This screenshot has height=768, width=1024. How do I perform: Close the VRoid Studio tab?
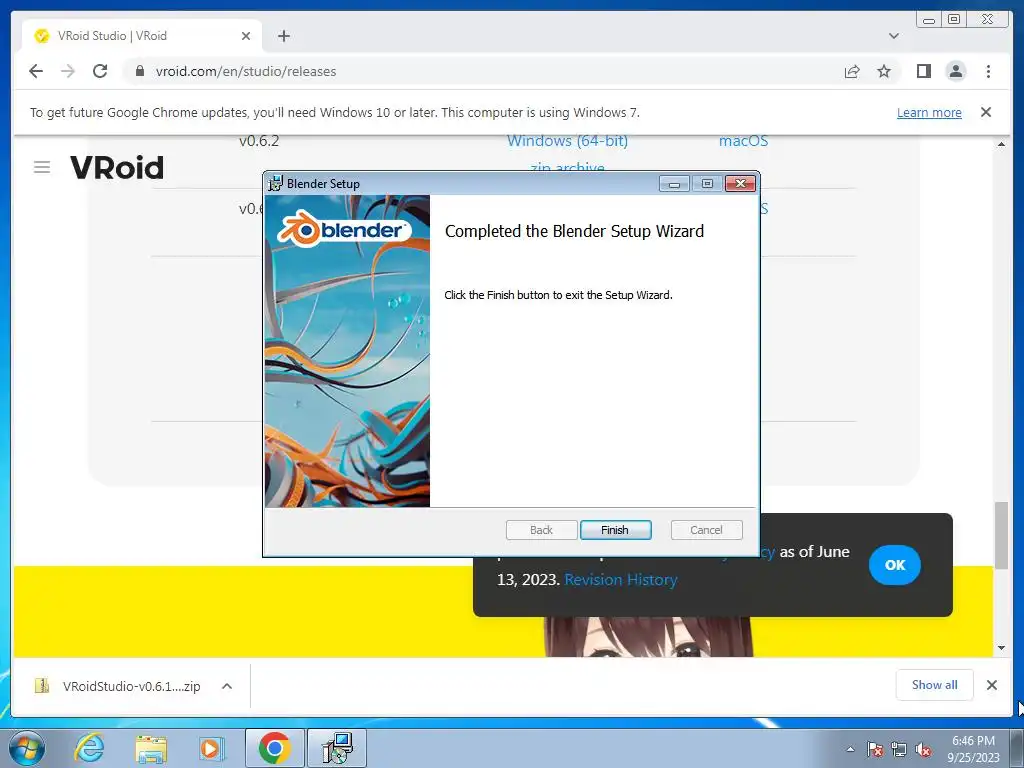(x=246, y=36)
